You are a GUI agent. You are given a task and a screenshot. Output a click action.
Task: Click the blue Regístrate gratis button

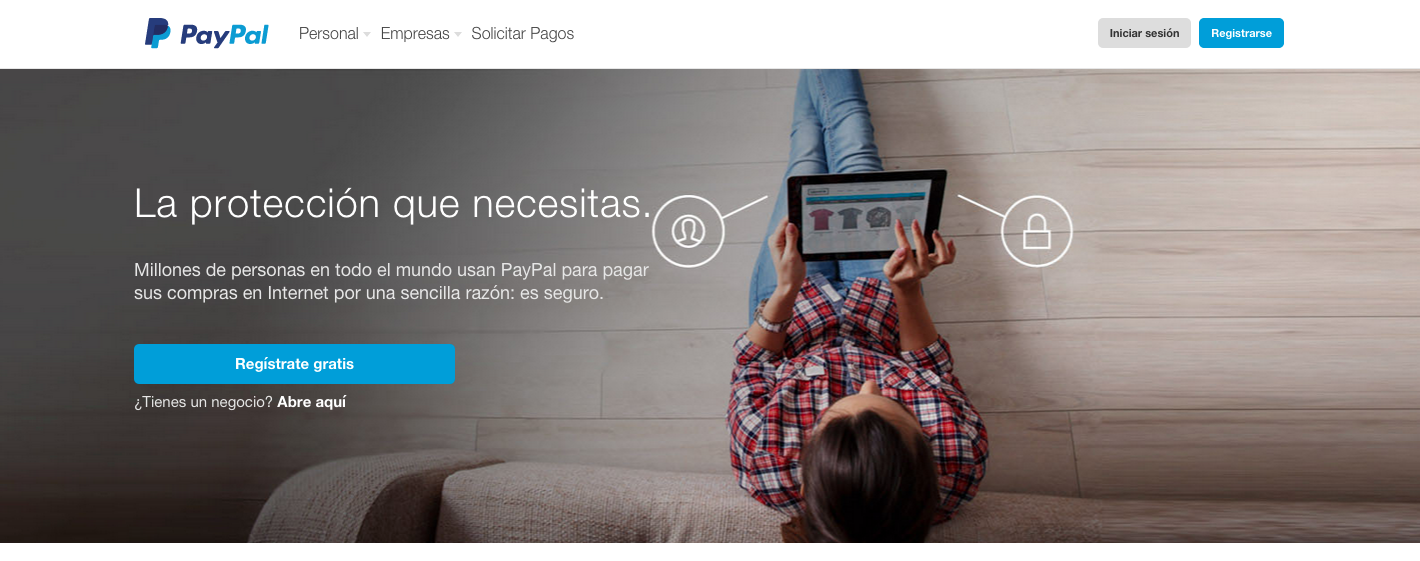coord(294,364)
